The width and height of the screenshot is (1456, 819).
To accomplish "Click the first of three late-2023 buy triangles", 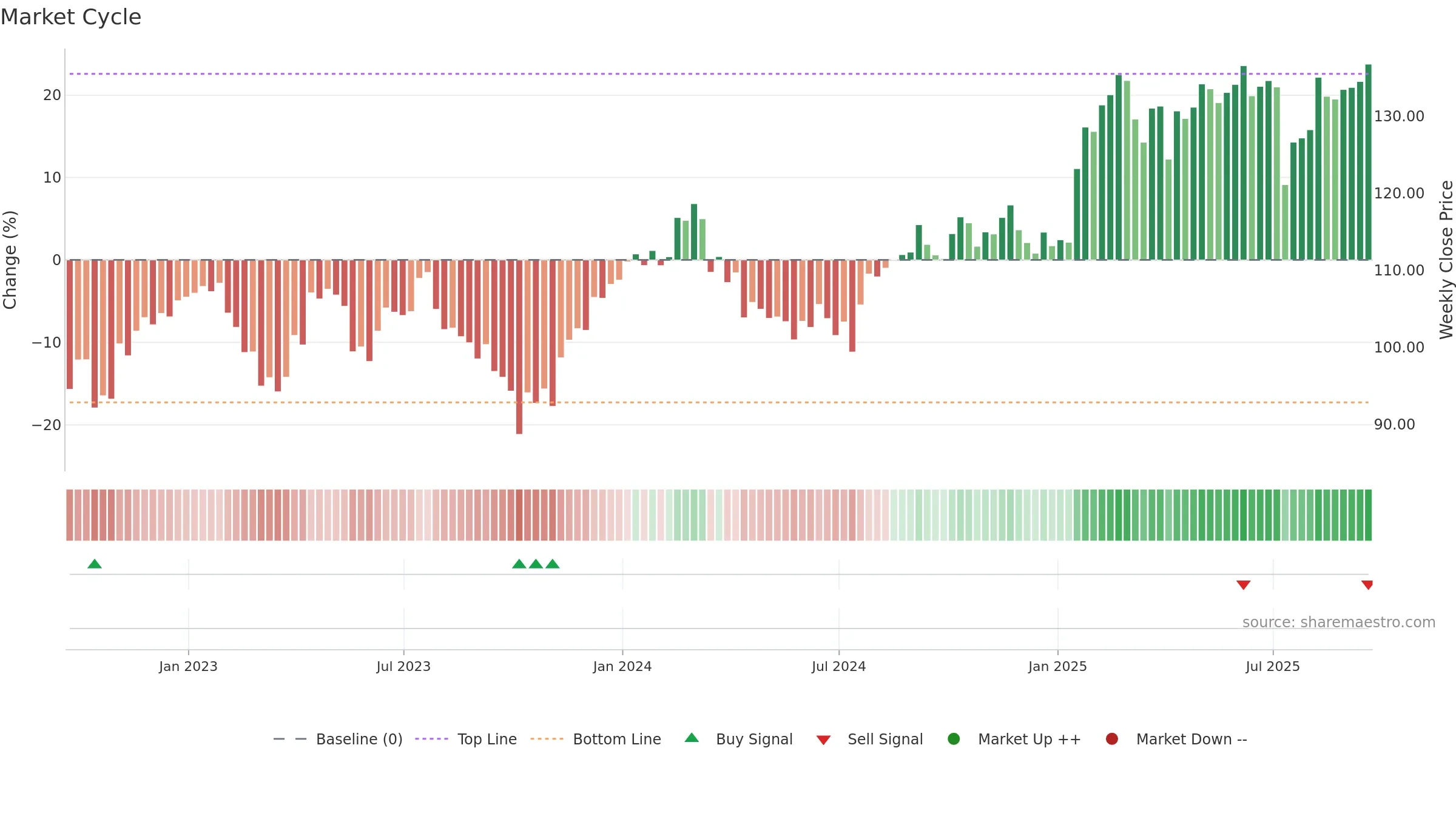I will click(519, 564).
